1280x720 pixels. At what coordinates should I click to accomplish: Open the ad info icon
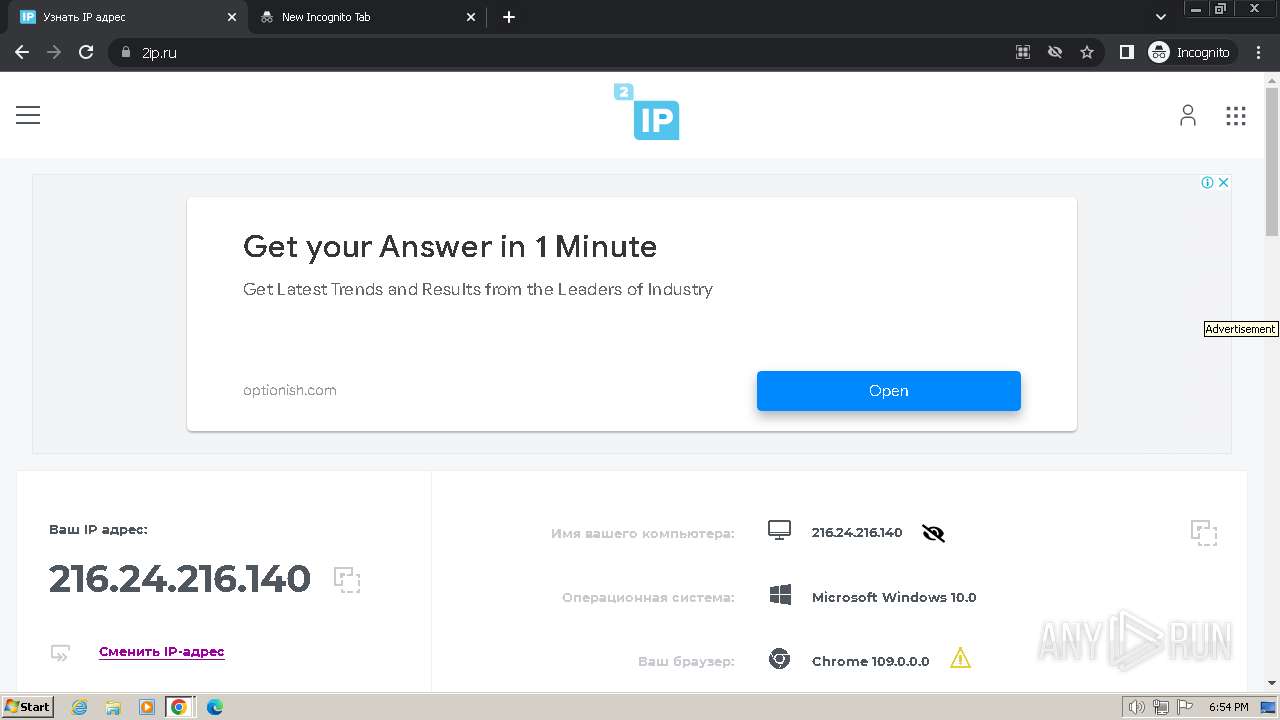[x=1207, y=182]
